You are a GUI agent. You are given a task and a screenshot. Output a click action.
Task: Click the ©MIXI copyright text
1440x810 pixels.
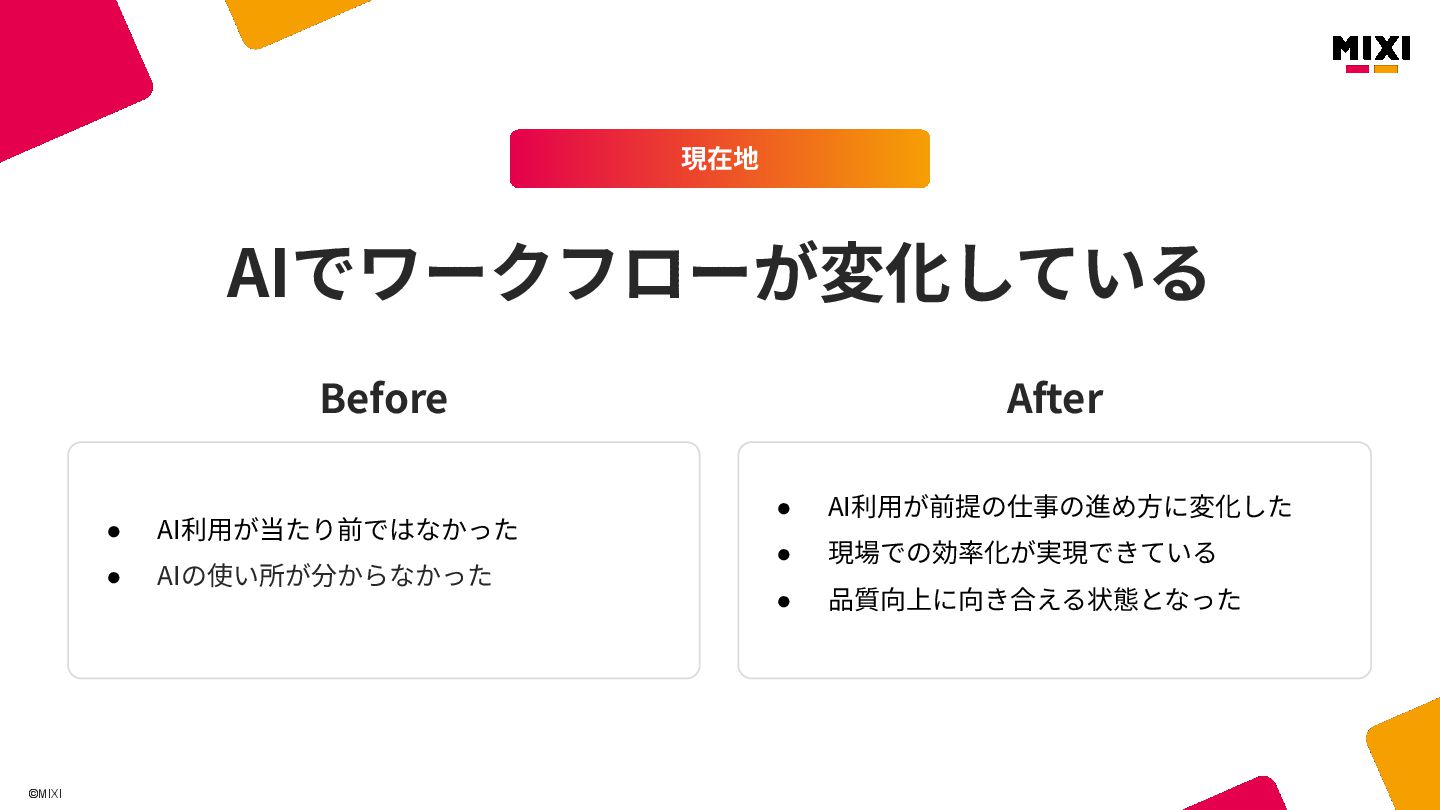tap(45, 793)
